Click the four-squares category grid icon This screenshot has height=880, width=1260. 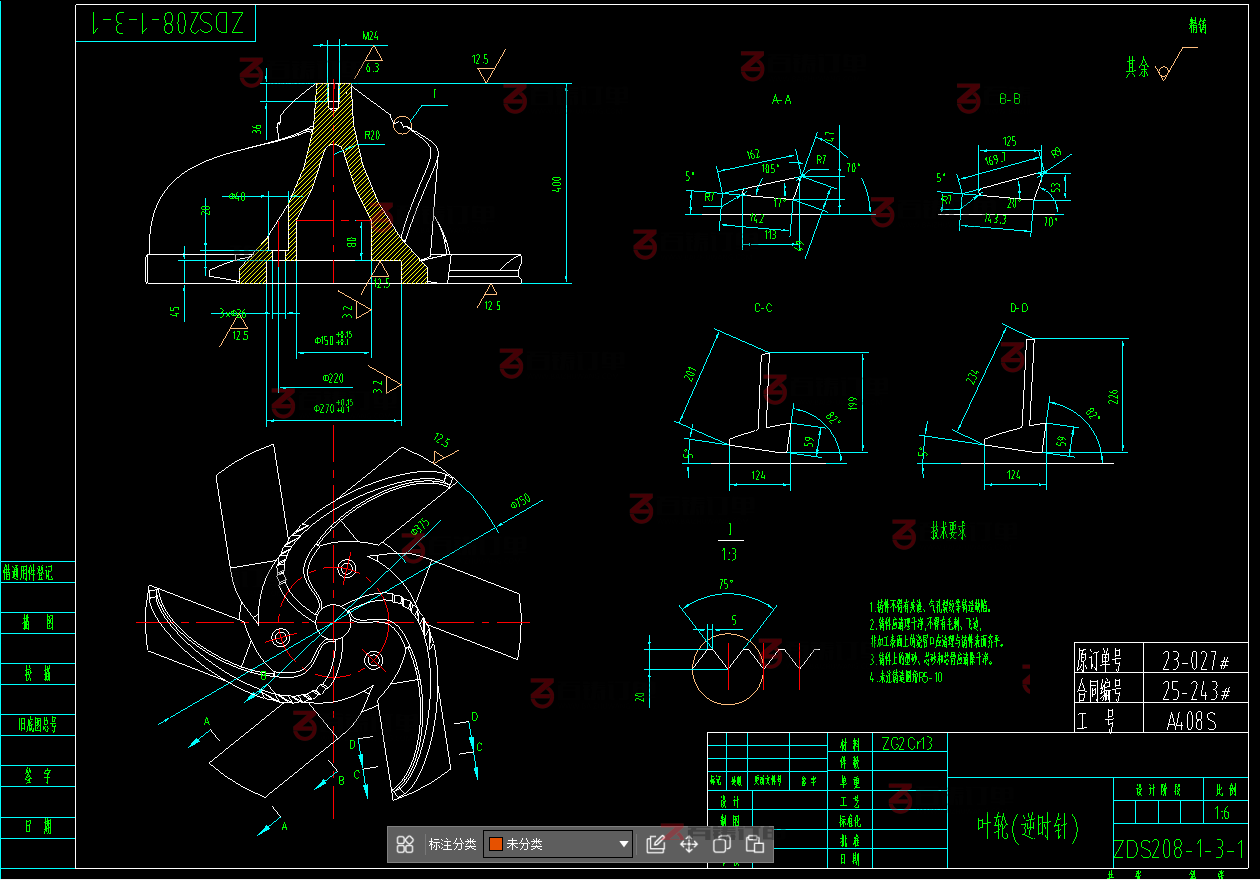tap(405, 844)
